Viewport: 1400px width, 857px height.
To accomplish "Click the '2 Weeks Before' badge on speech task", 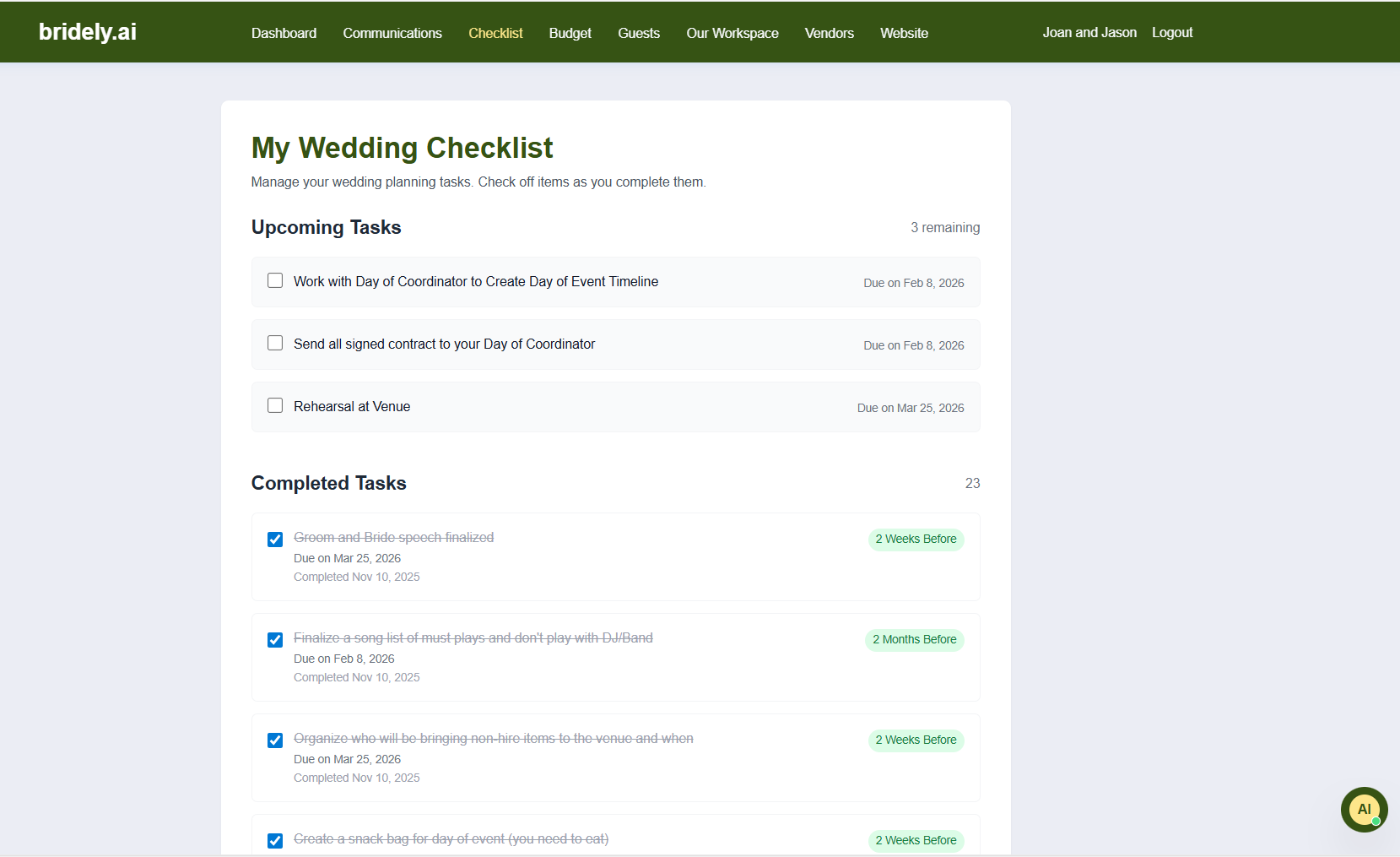I will coord(916,540).
